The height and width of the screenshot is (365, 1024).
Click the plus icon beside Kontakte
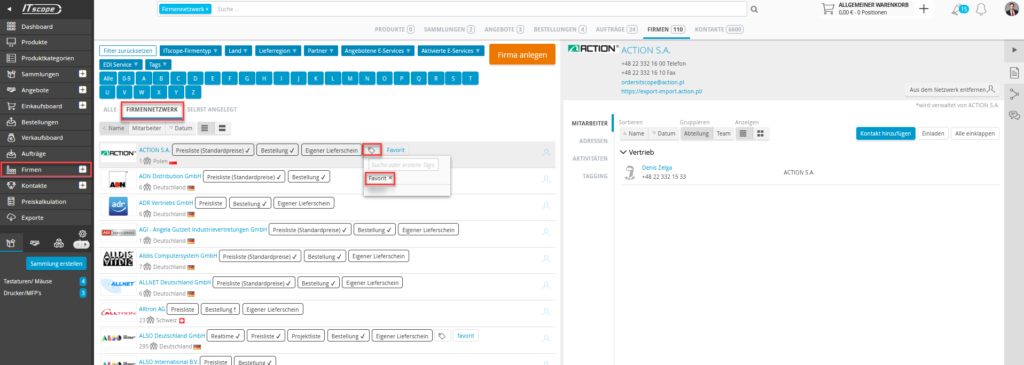point(82,185)
